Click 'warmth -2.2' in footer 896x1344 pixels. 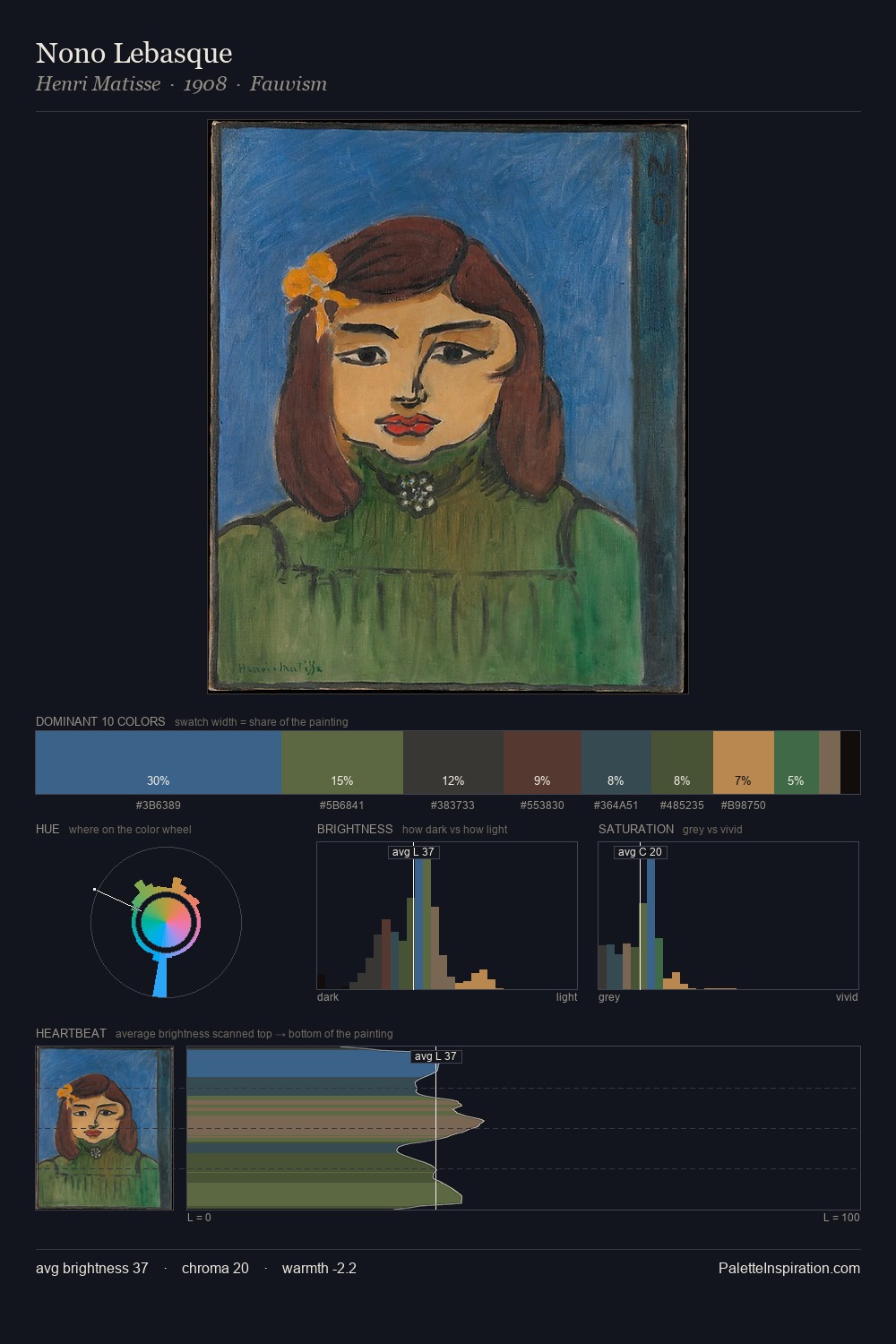pyautogui.click(x=319, y=1268)
